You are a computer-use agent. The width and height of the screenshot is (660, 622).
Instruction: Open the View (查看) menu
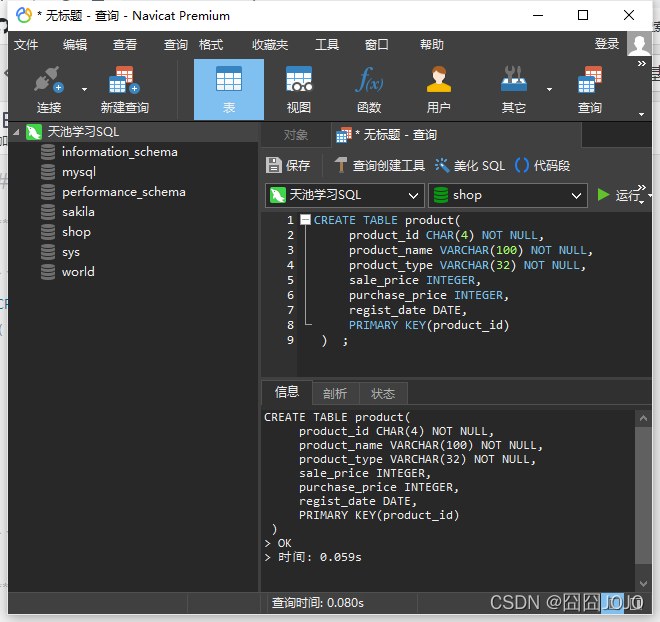point(125,45)
